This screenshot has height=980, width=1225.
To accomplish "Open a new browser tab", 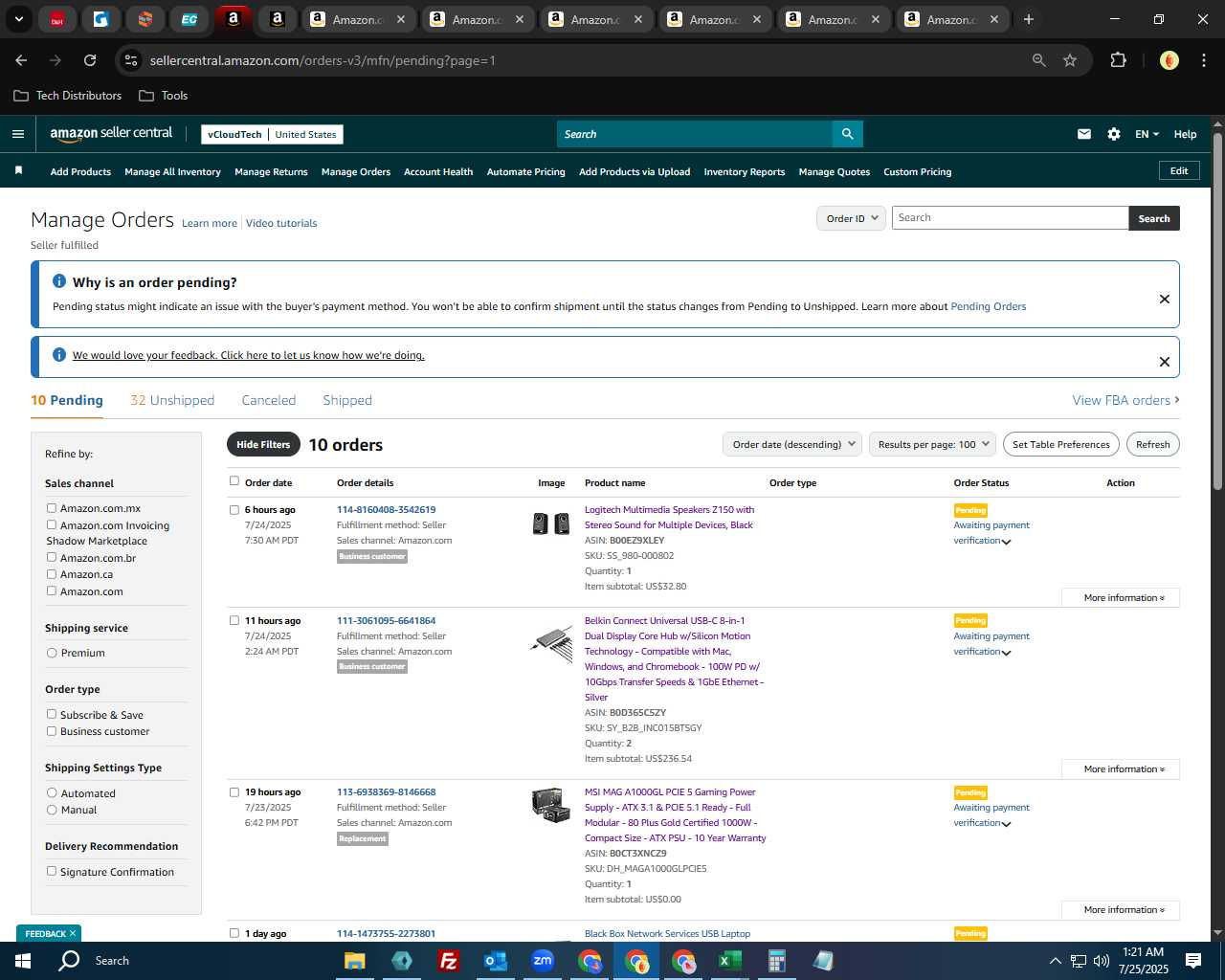I will (1029, 19).
